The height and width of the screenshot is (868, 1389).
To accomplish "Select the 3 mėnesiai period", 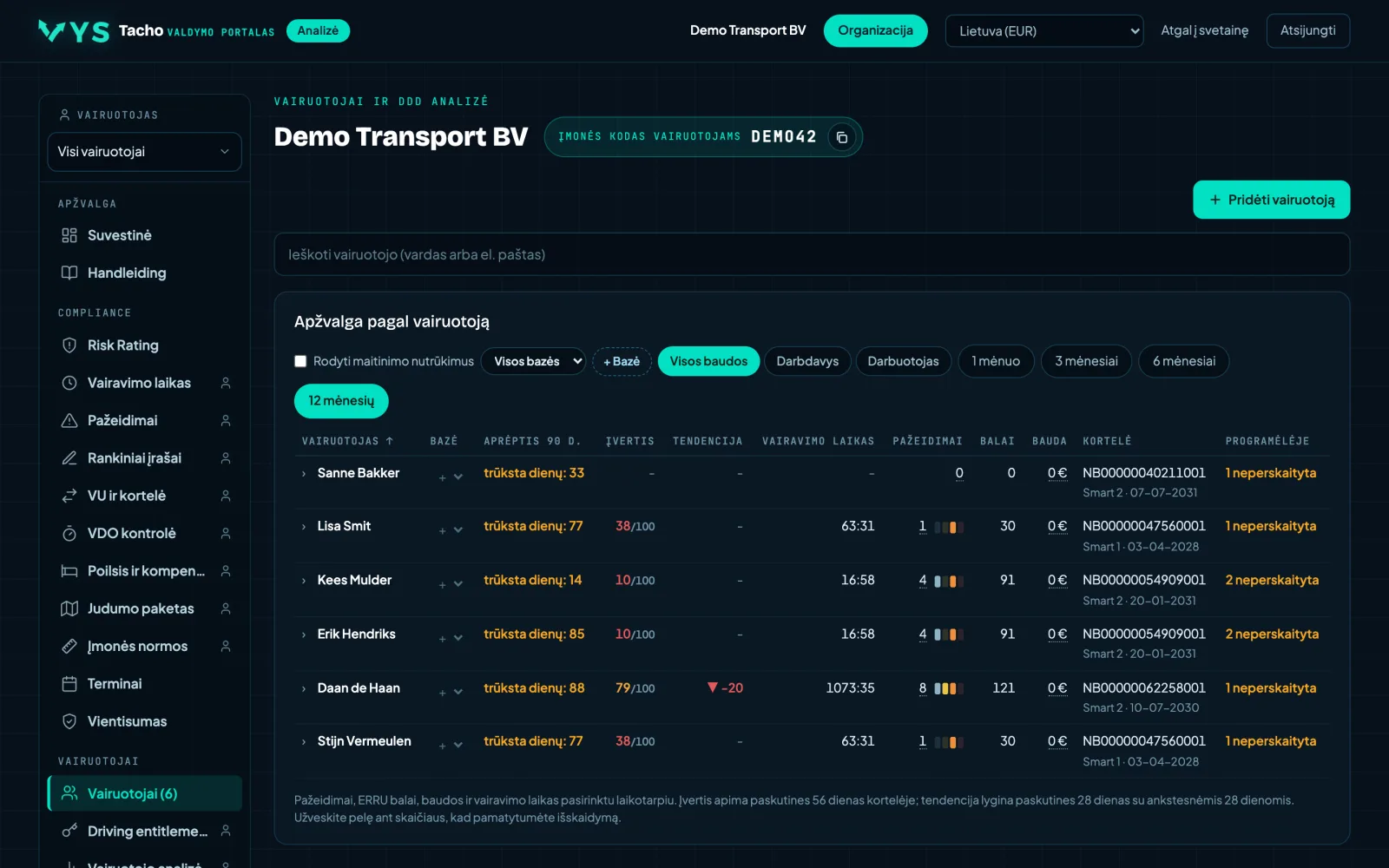I will click(x=1086, y=361).
